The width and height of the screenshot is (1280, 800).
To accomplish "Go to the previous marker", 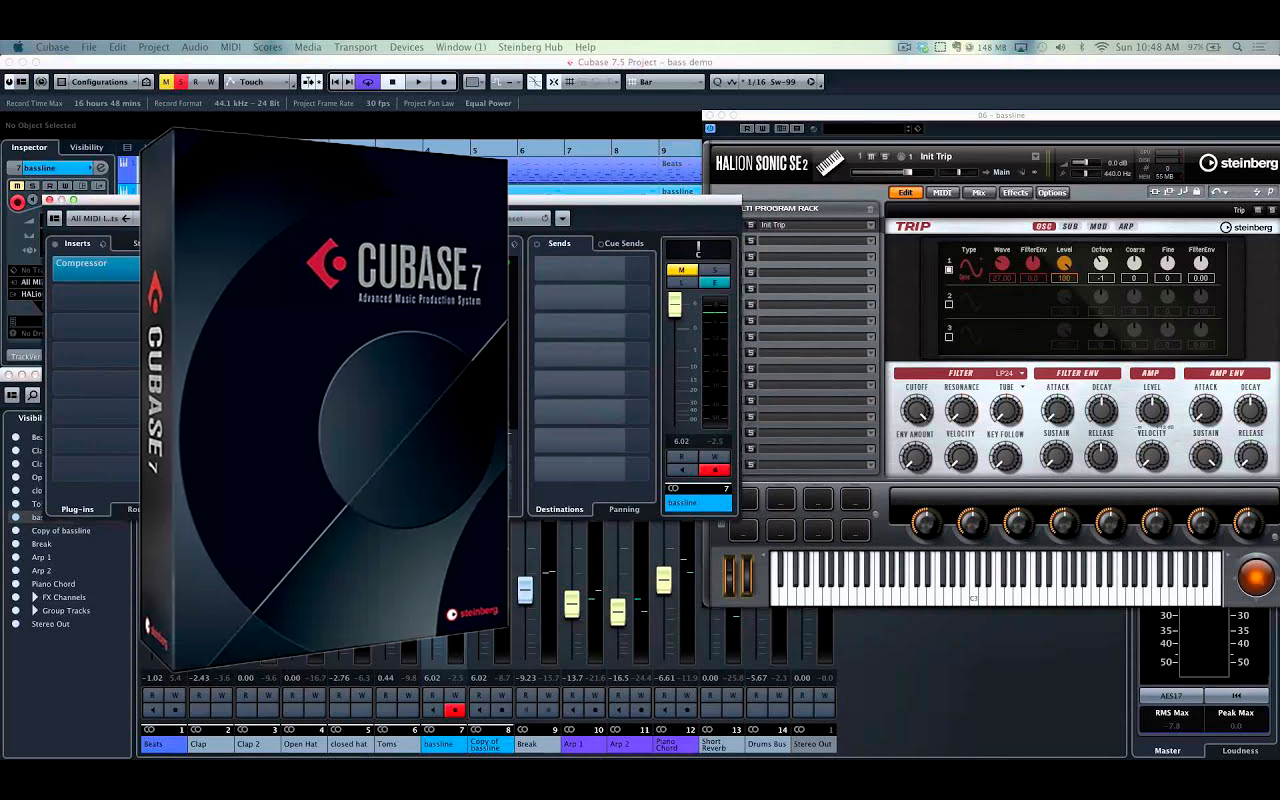I will coord(336,82).
